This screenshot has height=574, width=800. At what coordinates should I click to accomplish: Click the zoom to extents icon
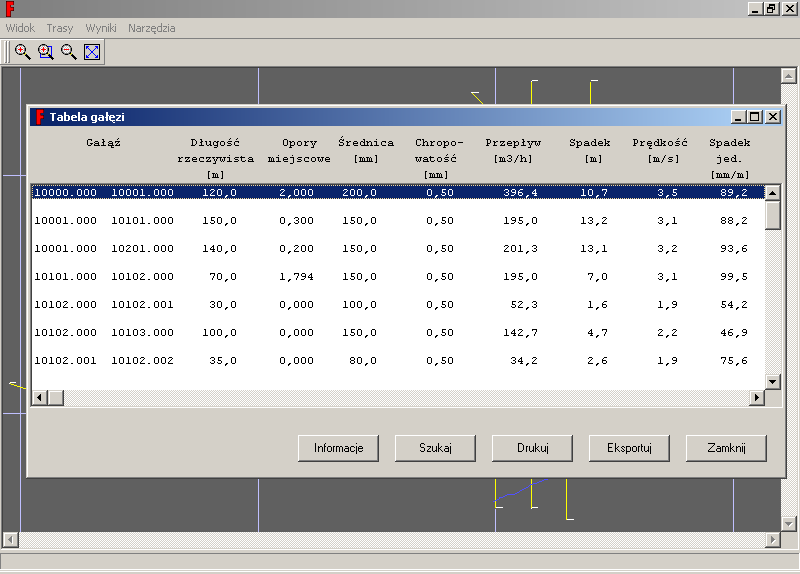coord(92,52)
